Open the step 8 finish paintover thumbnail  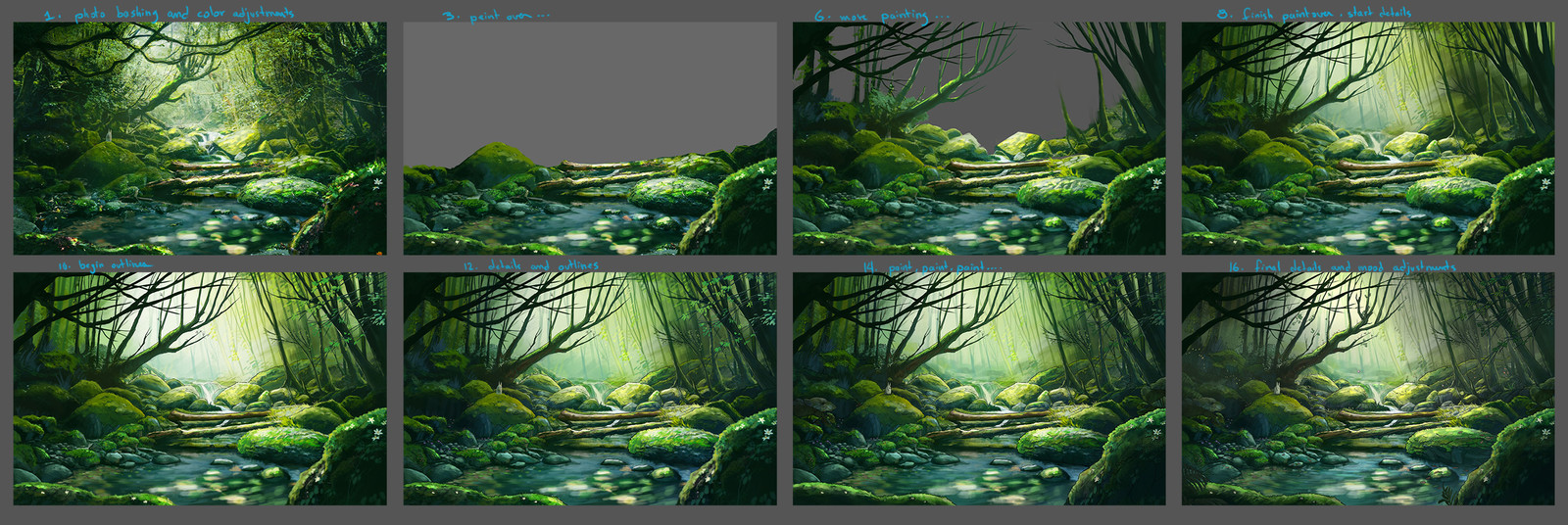pos(1368,138)
